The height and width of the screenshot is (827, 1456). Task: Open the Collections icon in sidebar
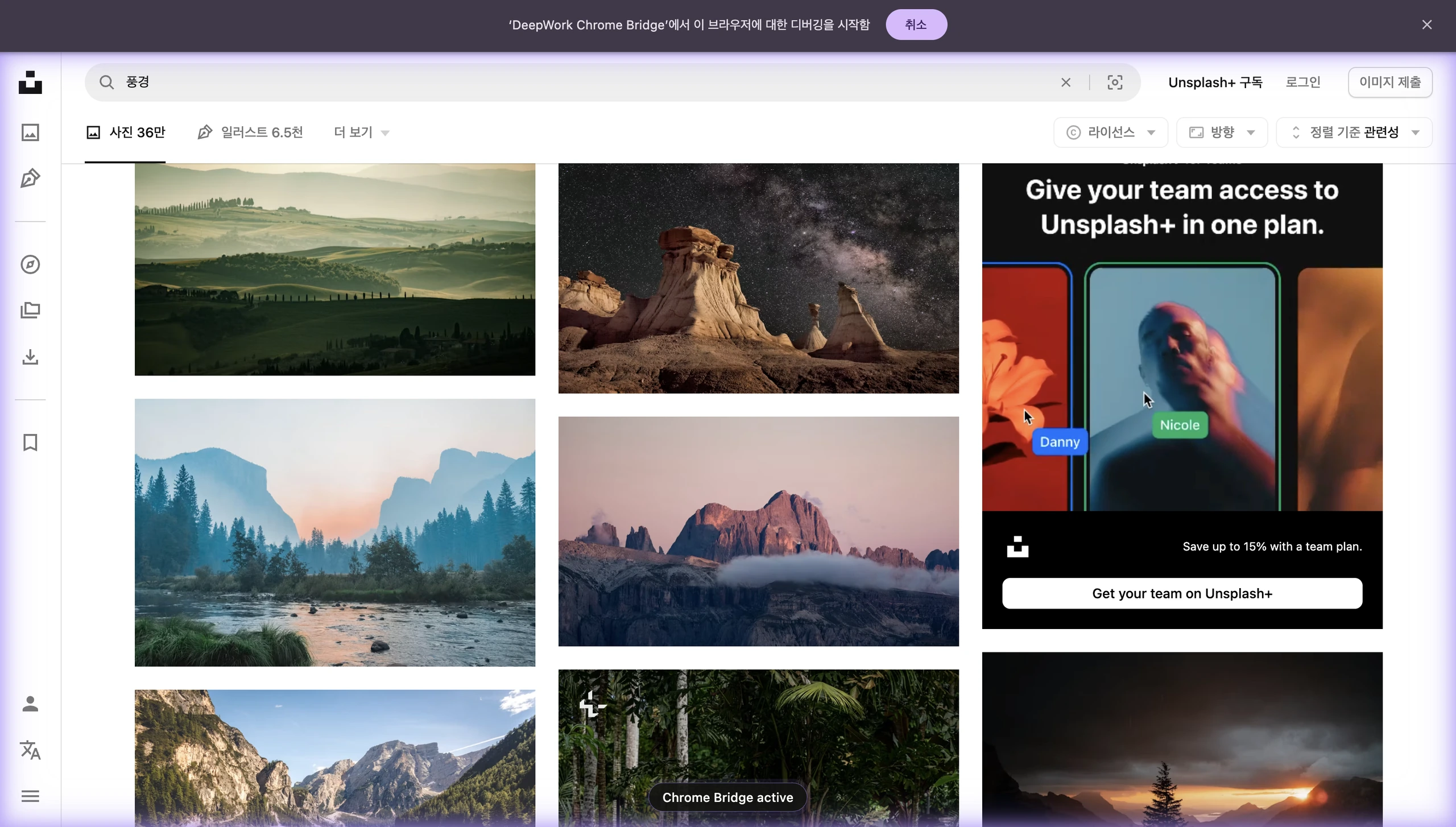30,311
